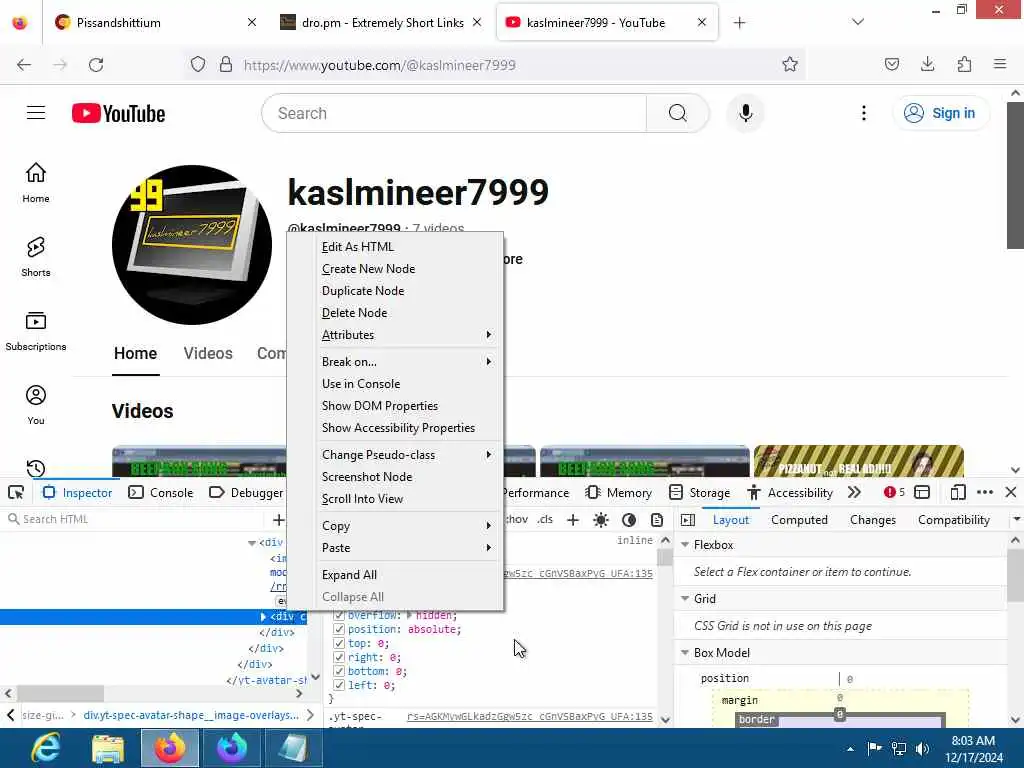1024x768 pixels.
Task: Uncheck the position: absolute declaration
Action: click(339, 630)
